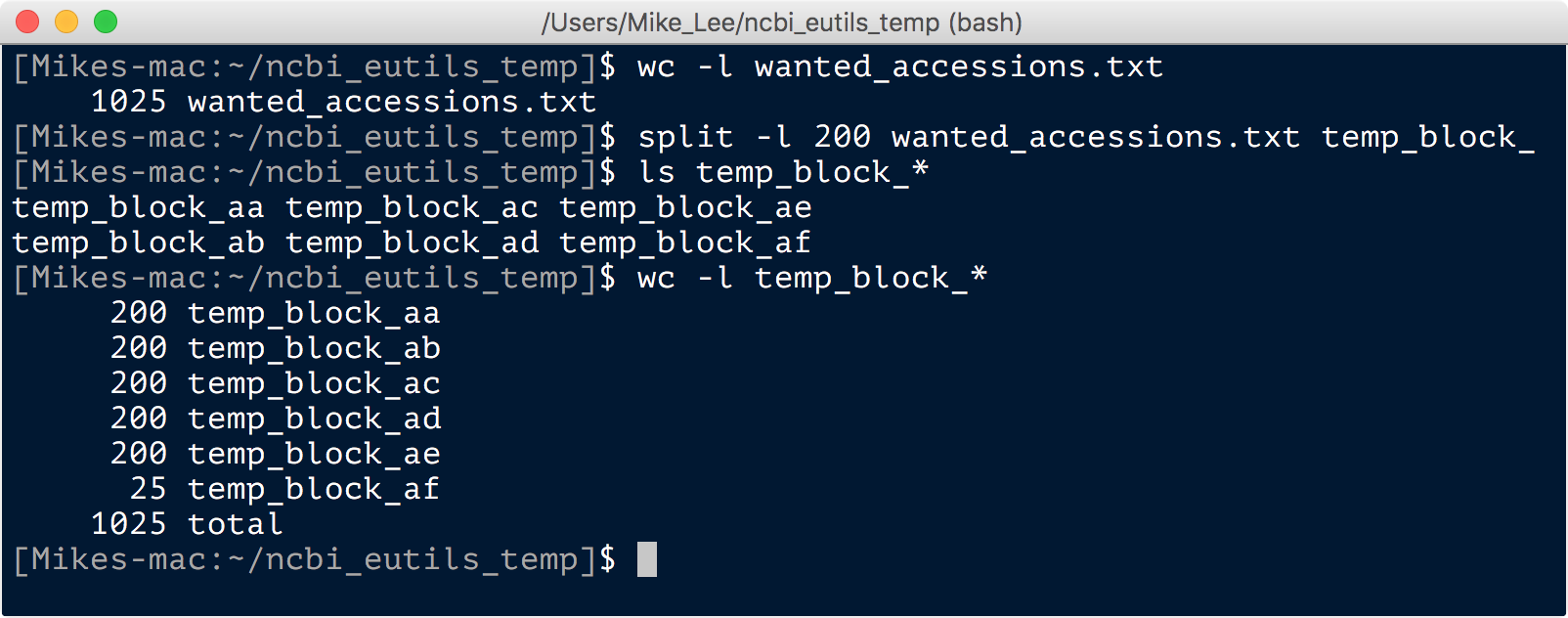Click temp_block_aa in ls output
Image resolution: width=1568 pixels, height=618 pixels.
(138, 207)
